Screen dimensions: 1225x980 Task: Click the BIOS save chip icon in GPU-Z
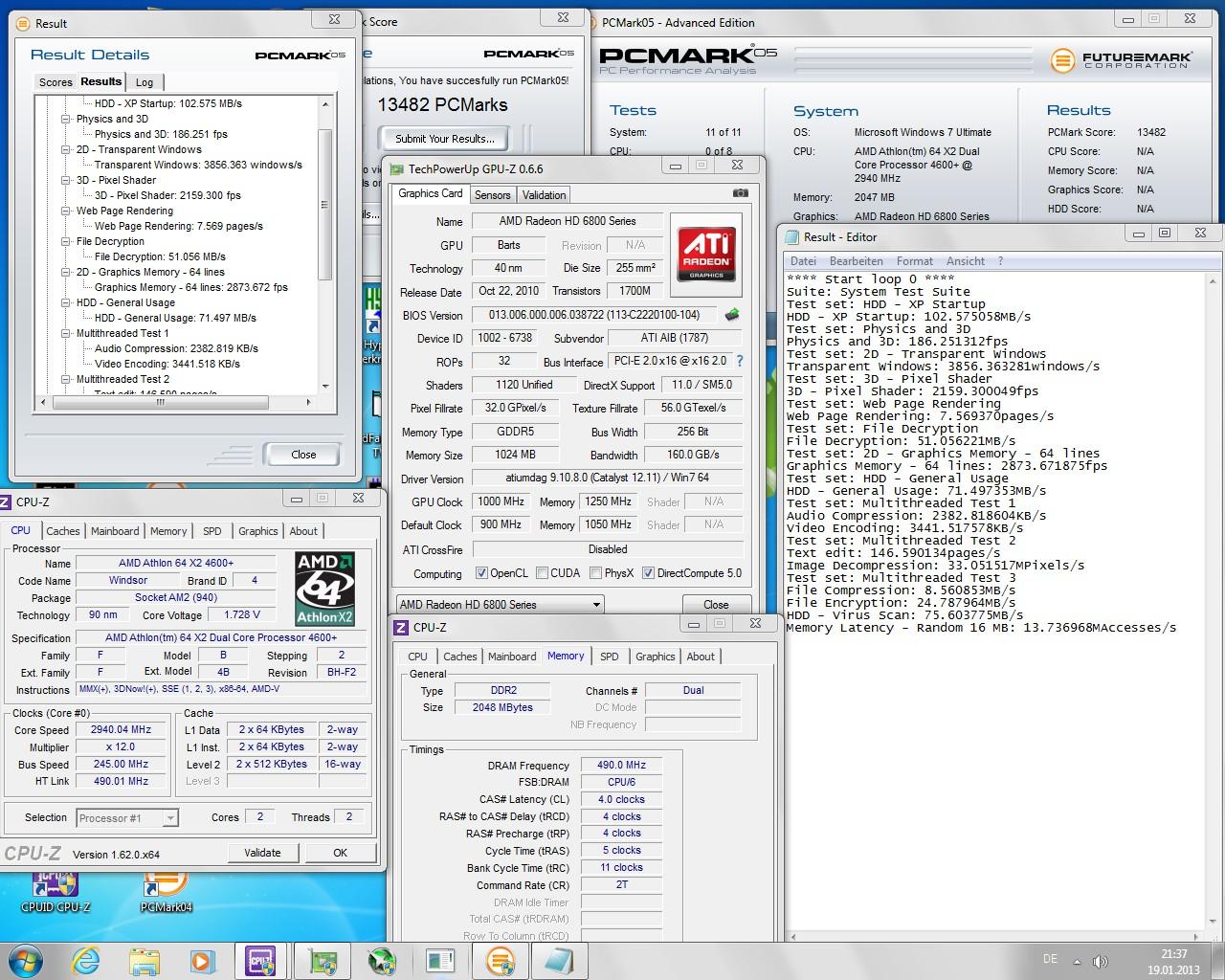(x=732, y=315)
